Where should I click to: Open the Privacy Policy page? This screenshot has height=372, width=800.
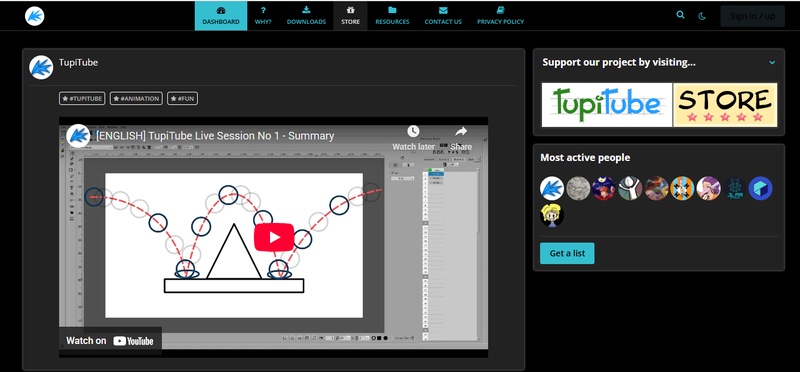pos(501,16)
